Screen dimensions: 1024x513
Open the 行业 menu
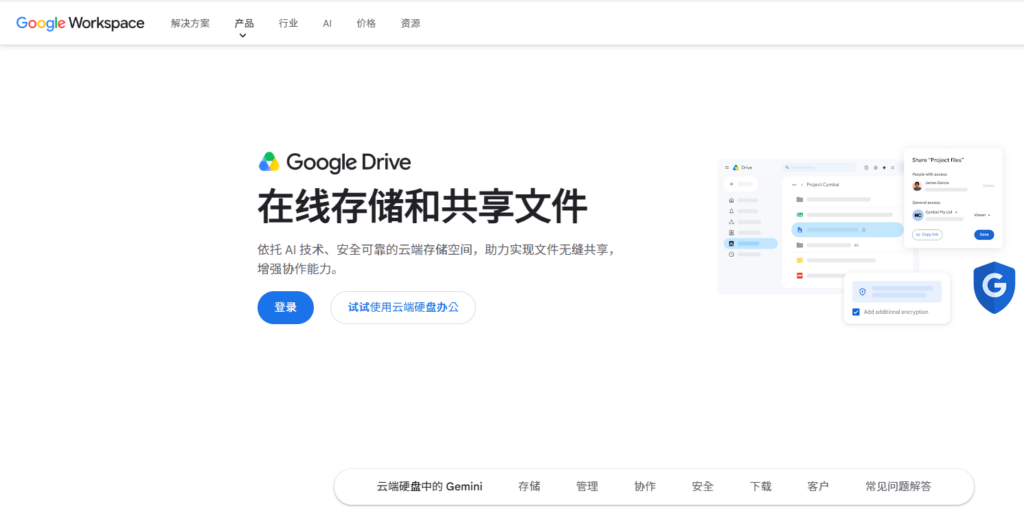click(288, 23)
